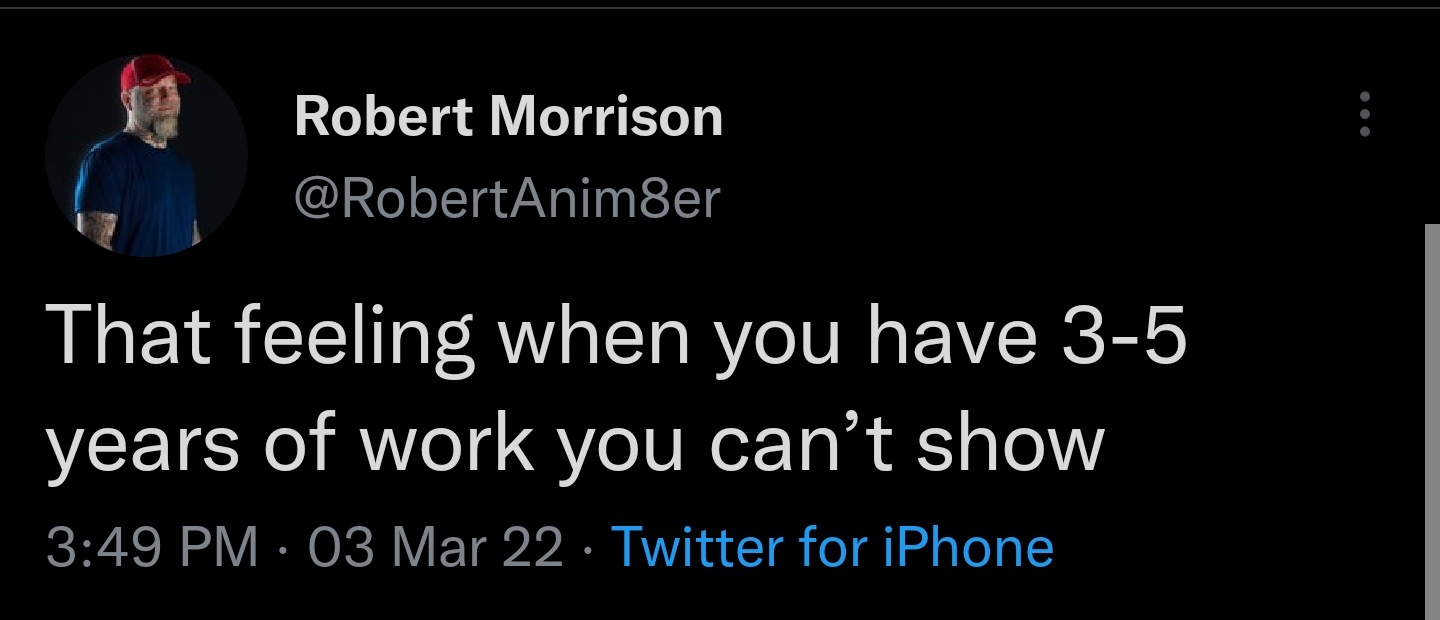Click the word "iPhone" in the source label
The image size is (1440, 620).
[969, 547]
